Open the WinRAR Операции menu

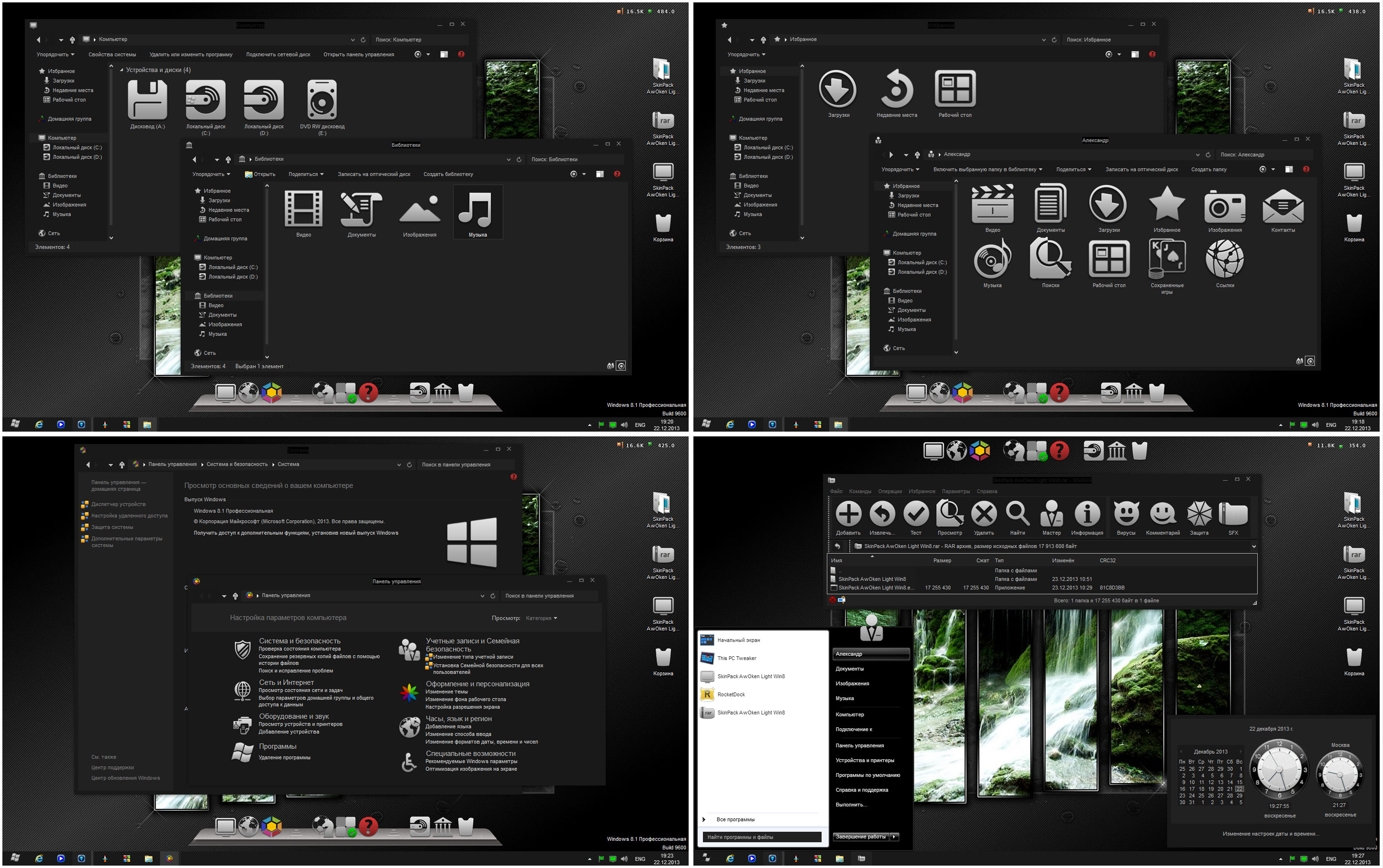click(889, 491)
